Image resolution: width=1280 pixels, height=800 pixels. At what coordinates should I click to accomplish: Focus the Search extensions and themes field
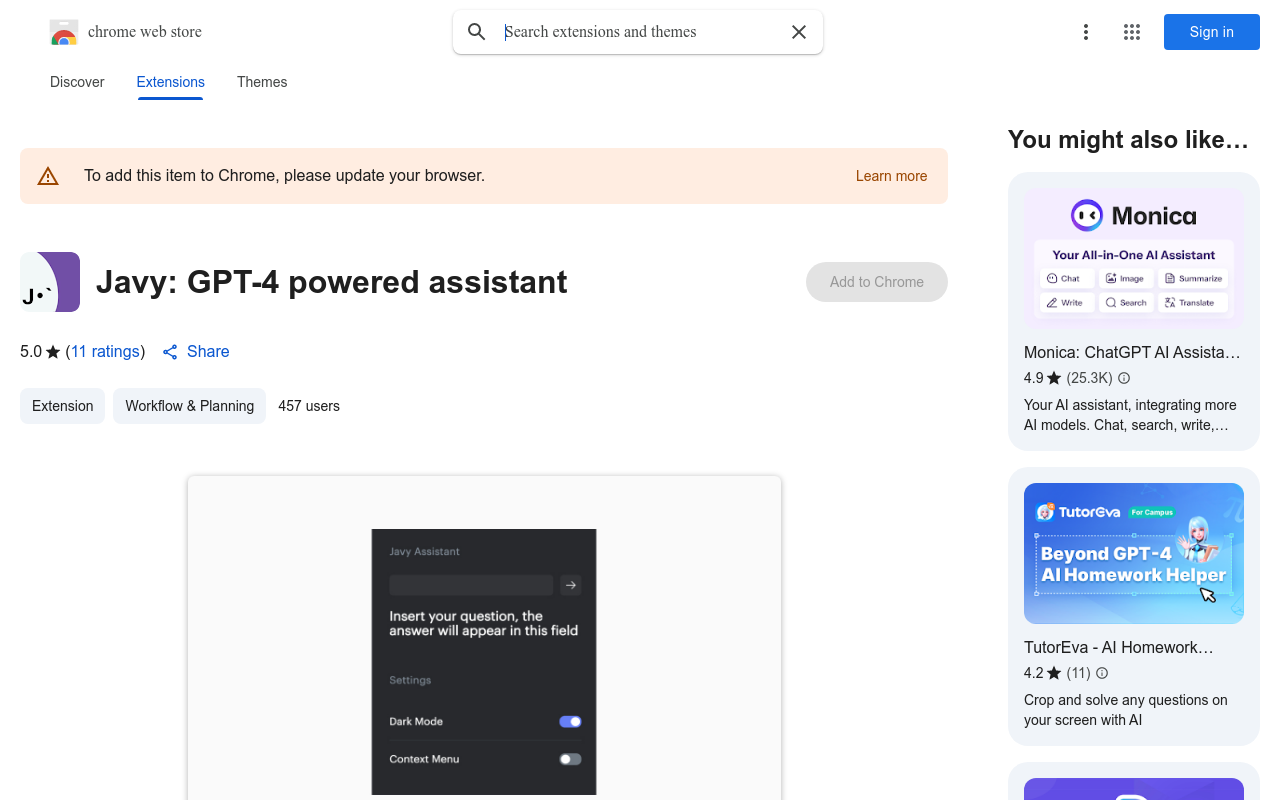click(640, 32)
